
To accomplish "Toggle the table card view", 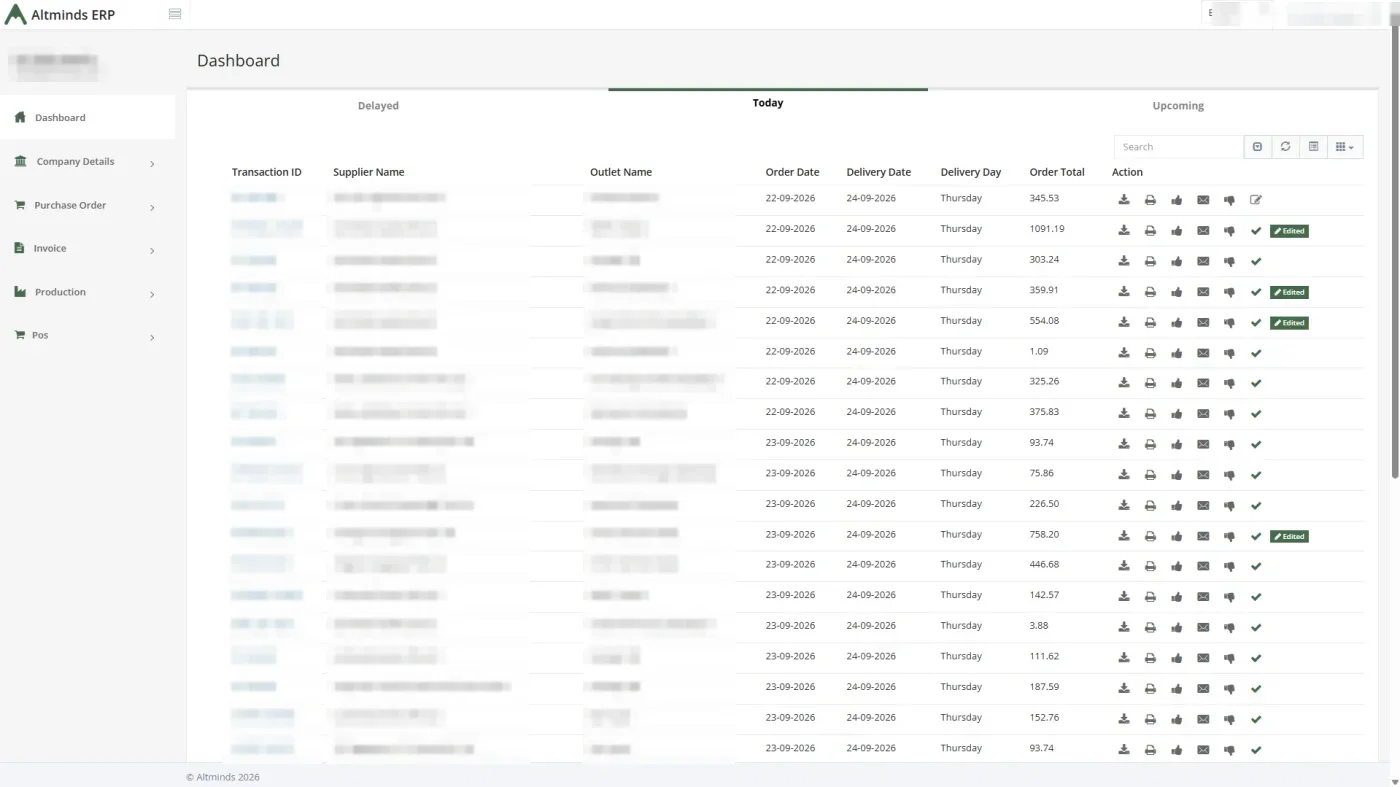I will (1313, 147).
